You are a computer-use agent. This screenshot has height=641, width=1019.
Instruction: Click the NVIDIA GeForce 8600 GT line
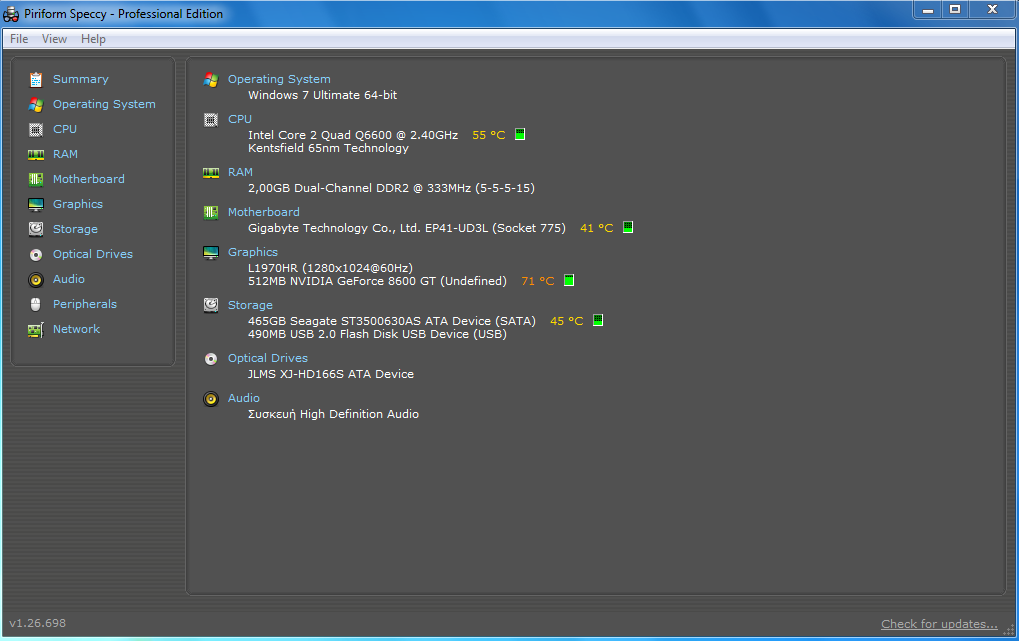point(377,281)
